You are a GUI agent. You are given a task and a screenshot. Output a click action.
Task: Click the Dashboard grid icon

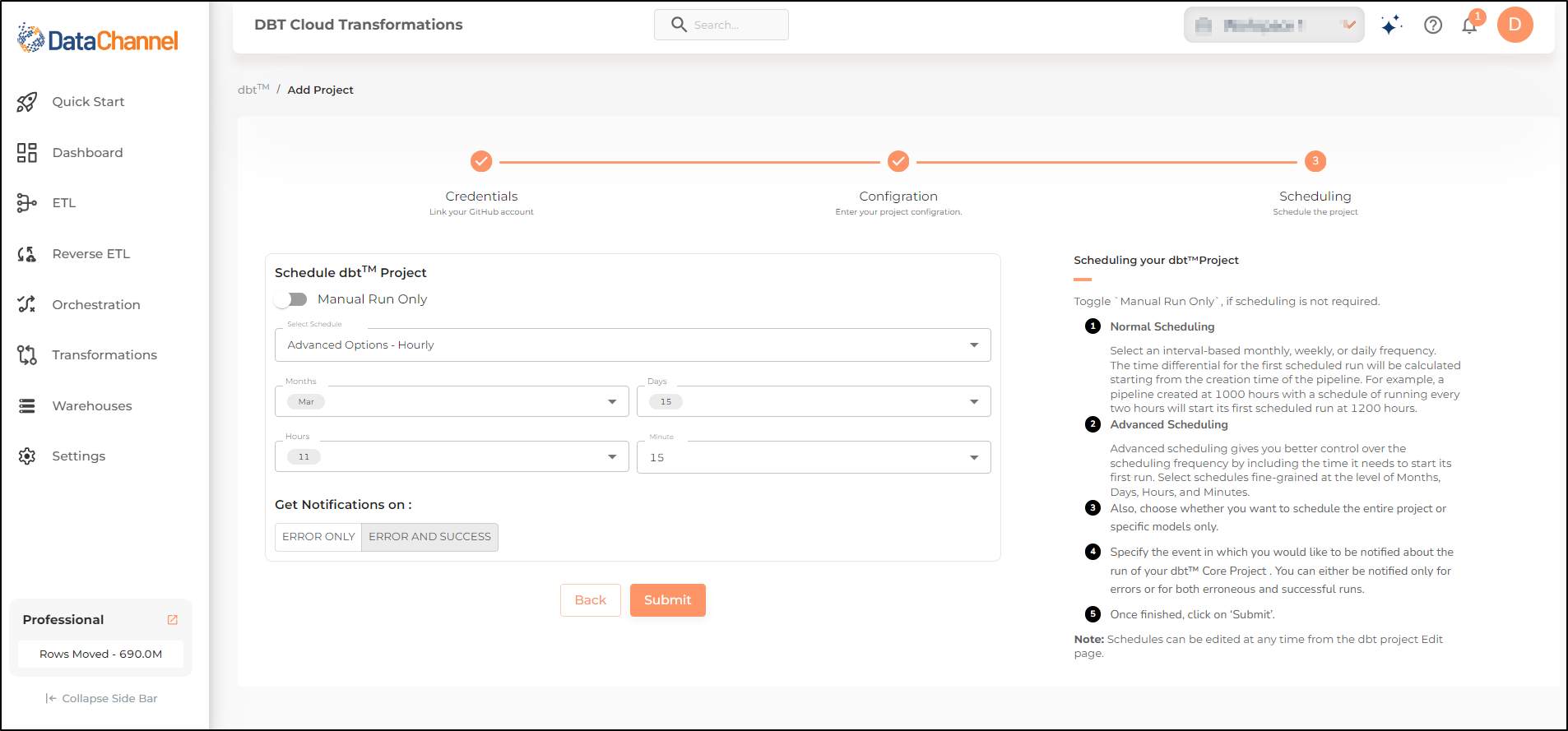(x=27, y=153)
